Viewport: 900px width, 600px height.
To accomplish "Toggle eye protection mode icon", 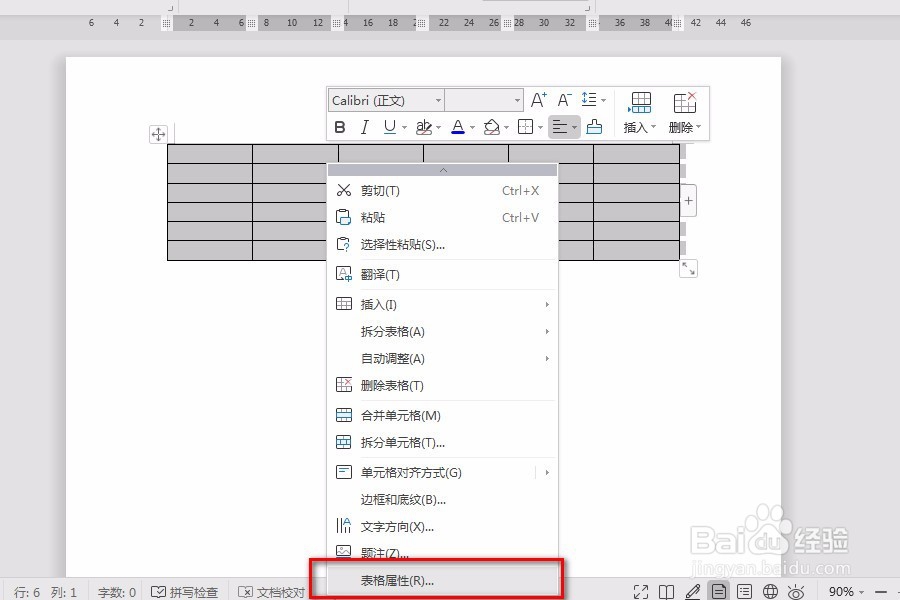I will (796, 591).
